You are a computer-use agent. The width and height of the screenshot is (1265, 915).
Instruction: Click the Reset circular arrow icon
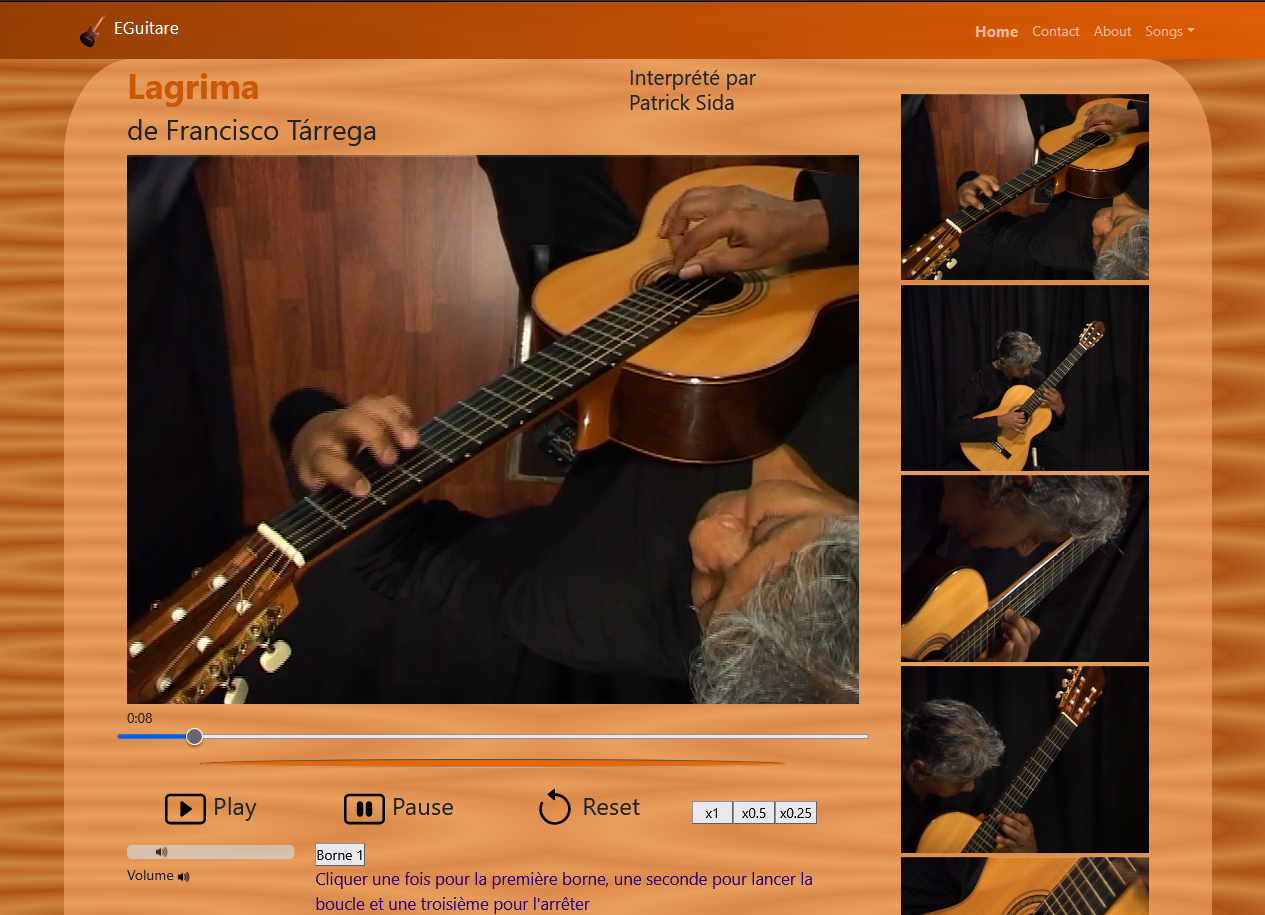click(x=554, y=807)
